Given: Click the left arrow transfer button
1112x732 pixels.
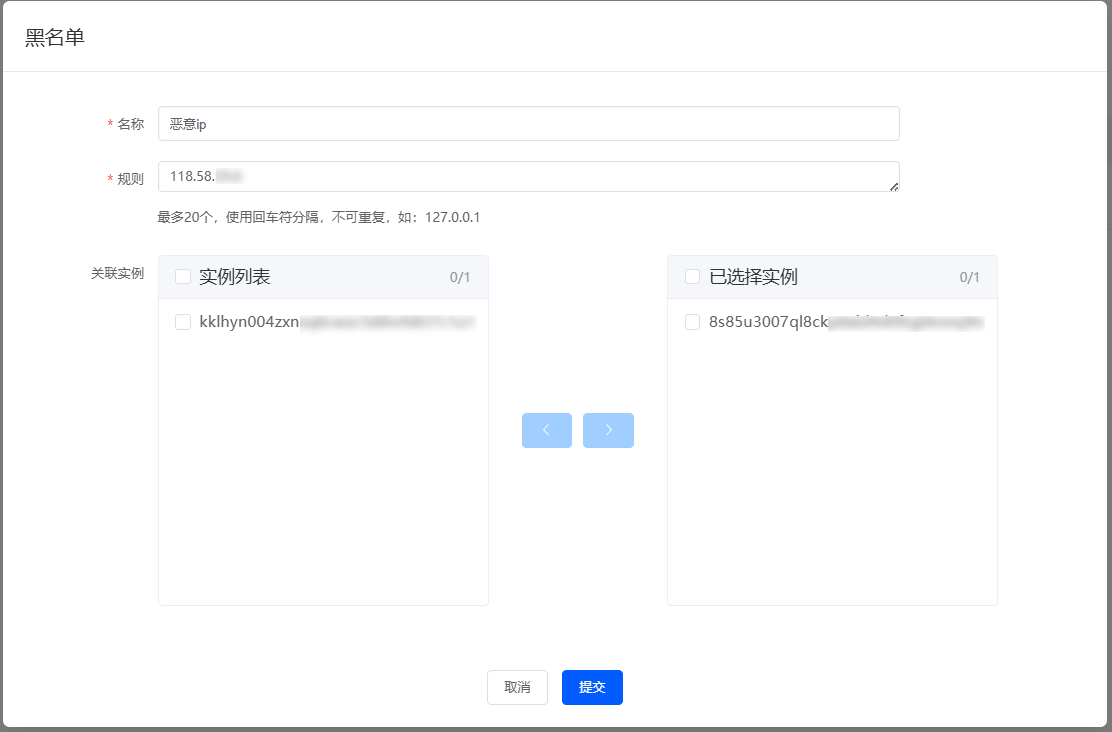Looking at the screenshot, I should click(x=547, y=430).
